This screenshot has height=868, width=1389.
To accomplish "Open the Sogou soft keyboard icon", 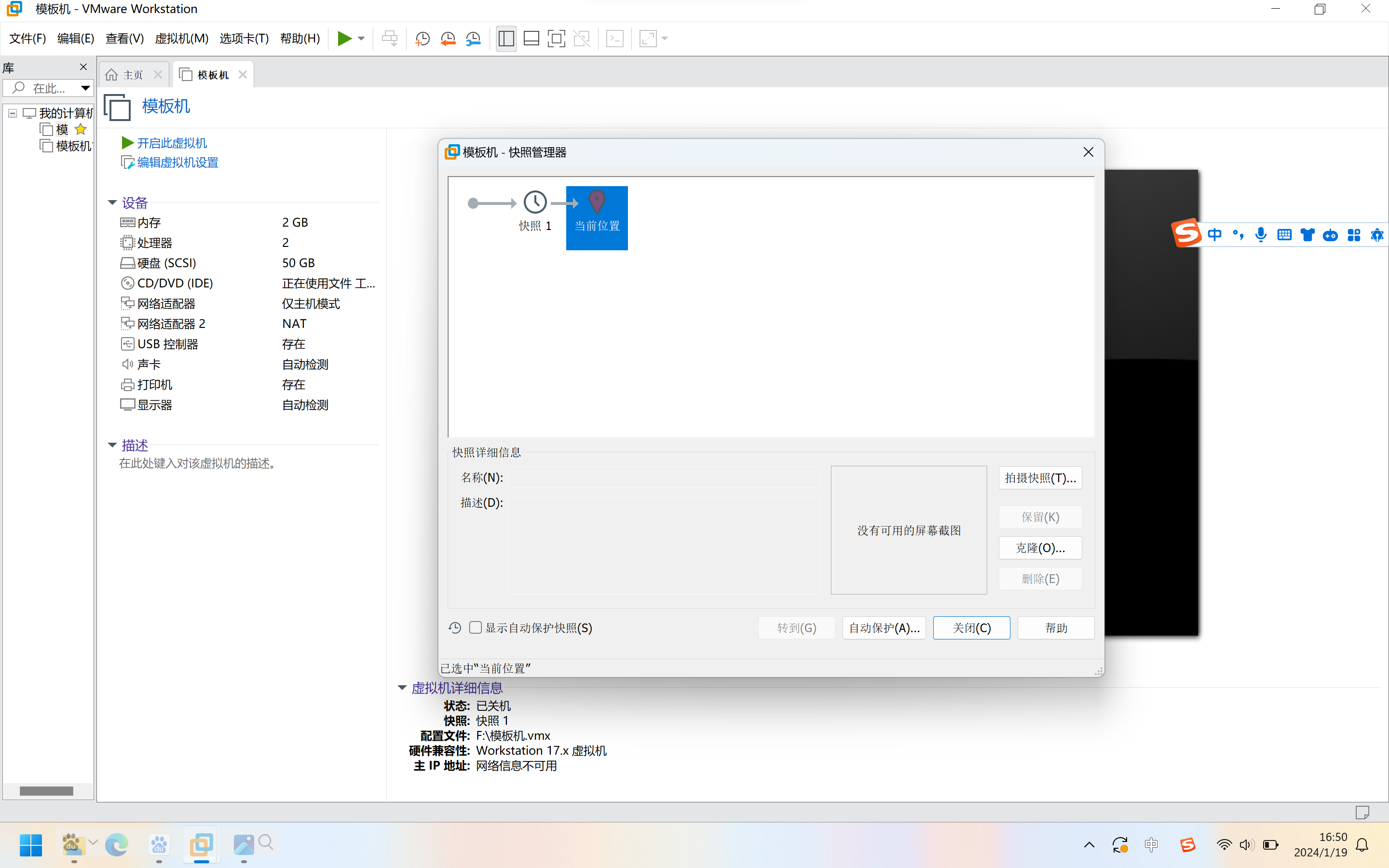I will click(x=1284, y=234).
